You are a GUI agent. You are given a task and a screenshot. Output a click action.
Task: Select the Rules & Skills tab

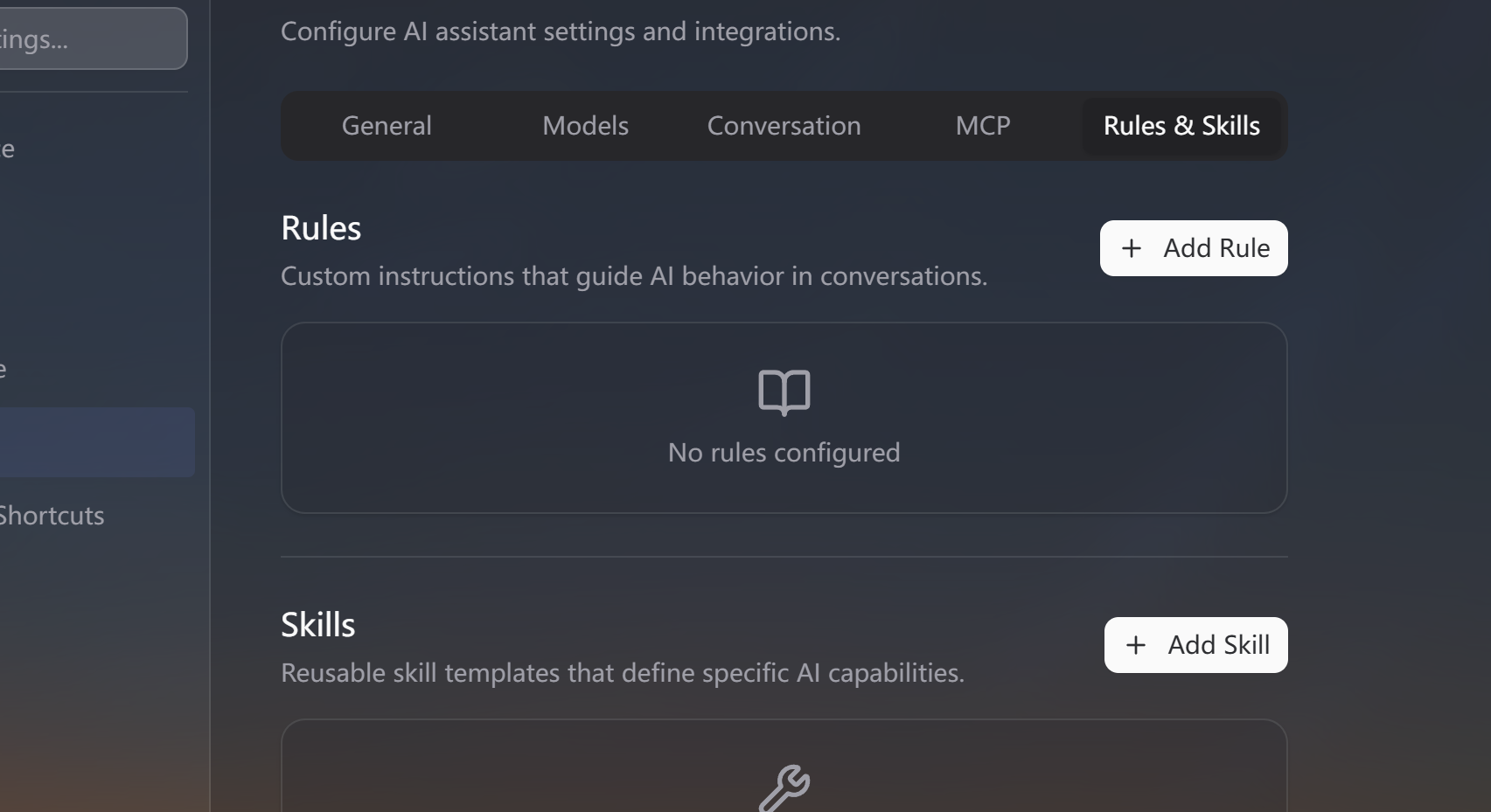tap(1181, 126)
